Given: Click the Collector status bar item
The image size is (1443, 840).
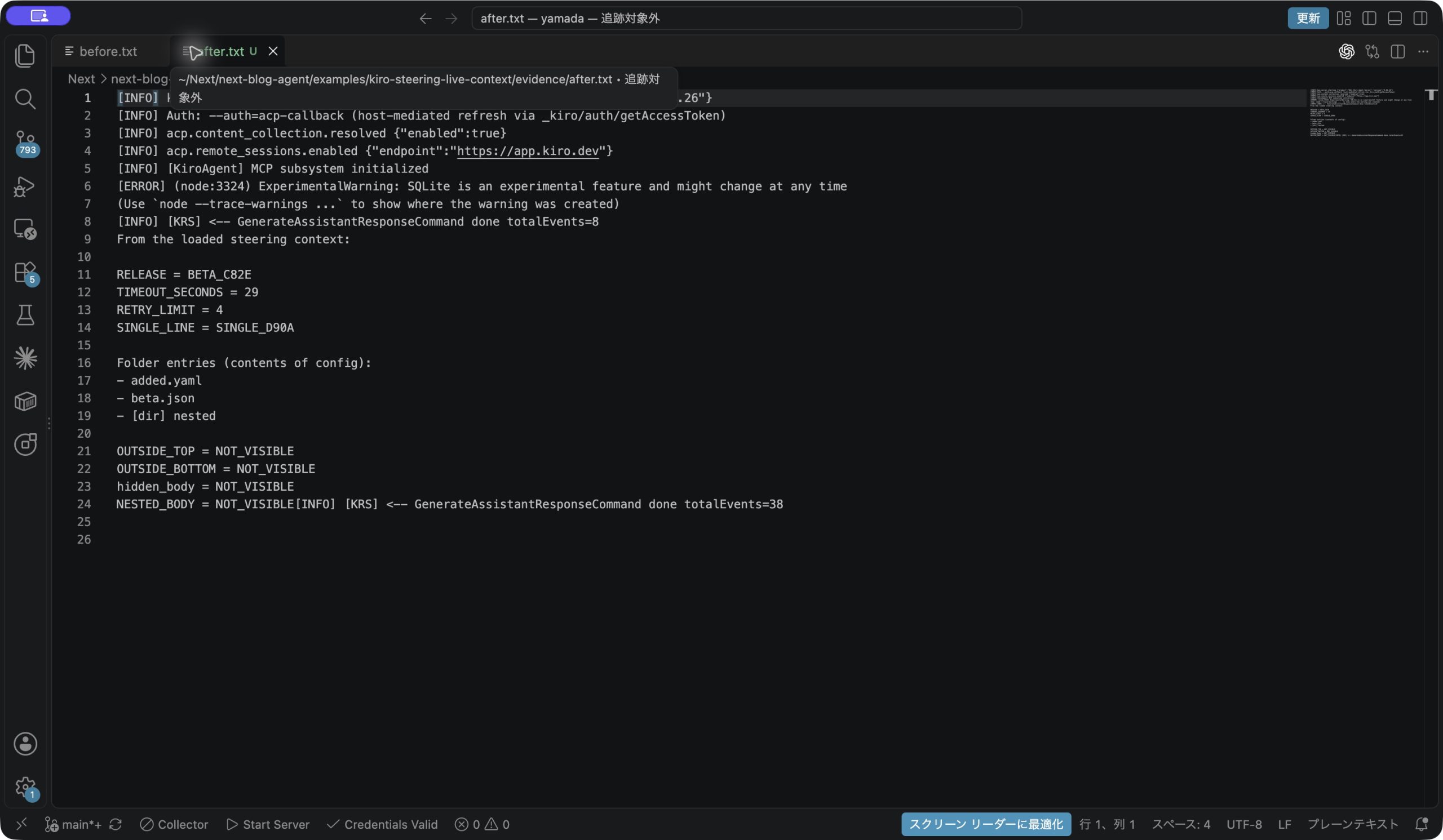Looking at the screenshot, I should click(174, 824).
